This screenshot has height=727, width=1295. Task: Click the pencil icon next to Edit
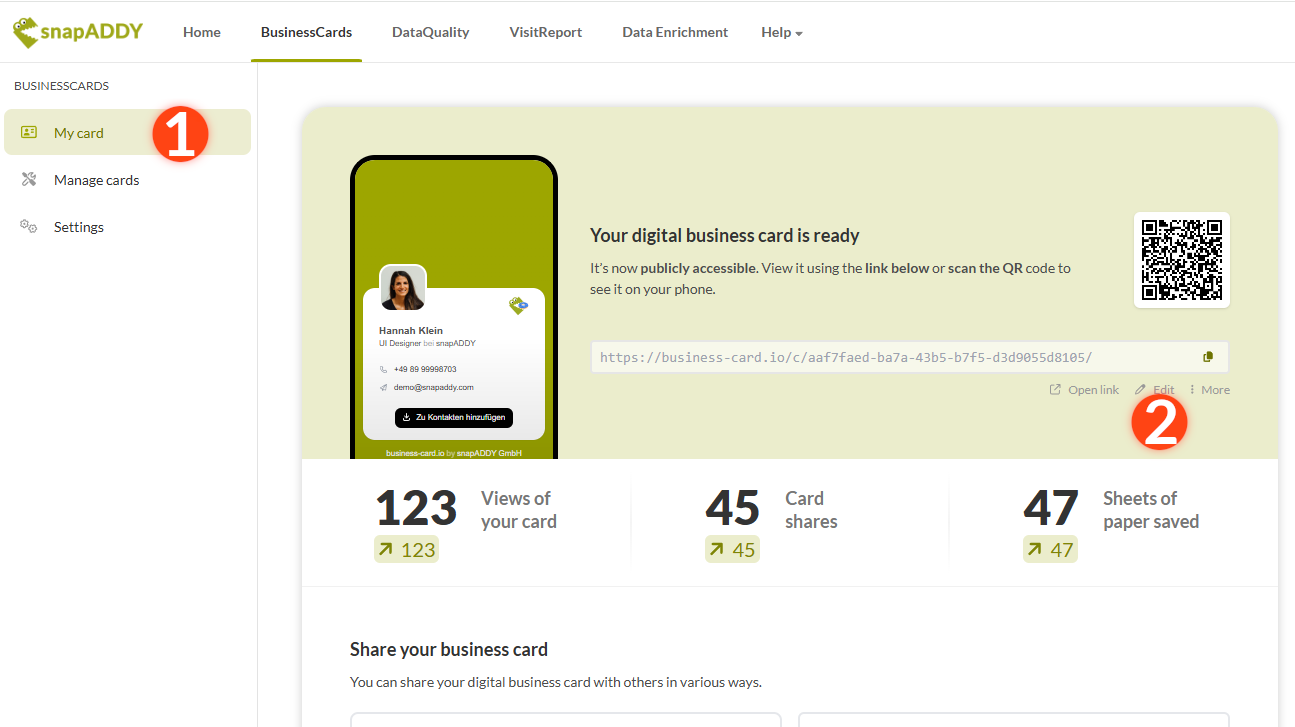pyautogui.click(x=1140, y=389)
